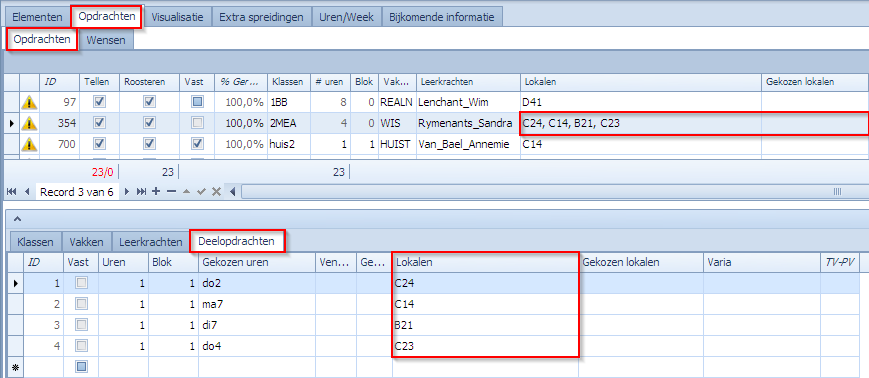The image size is (869, 378).
Task: Click current-row arrow indicator for row 354
Action: [12, 123]
